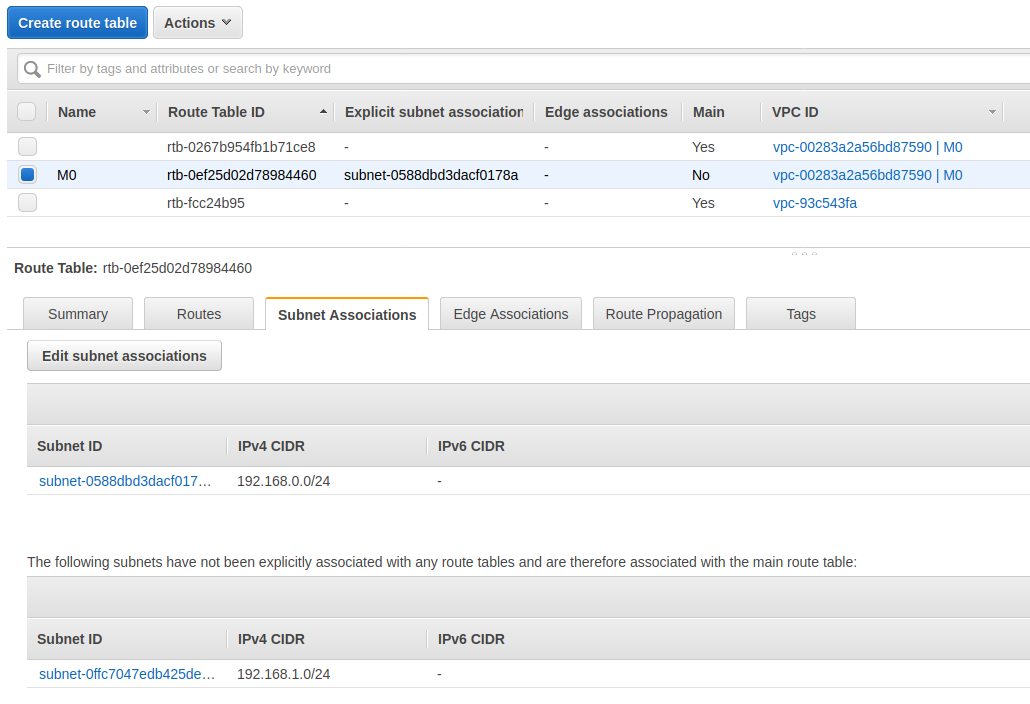Select all route tables via header checkbox
This screenshot has width=1030, height=704.
pyautogui.click(x=27, y=111)
